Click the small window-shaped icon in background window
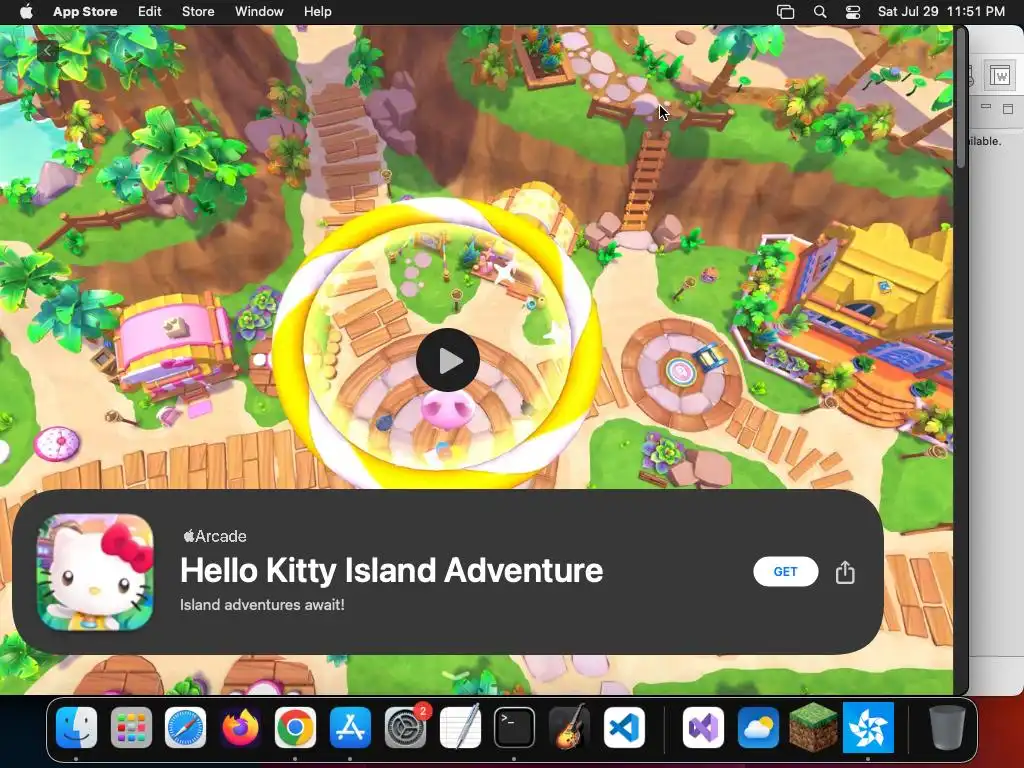This screenshot has width=1024, height=768. tap(1008, 108)
